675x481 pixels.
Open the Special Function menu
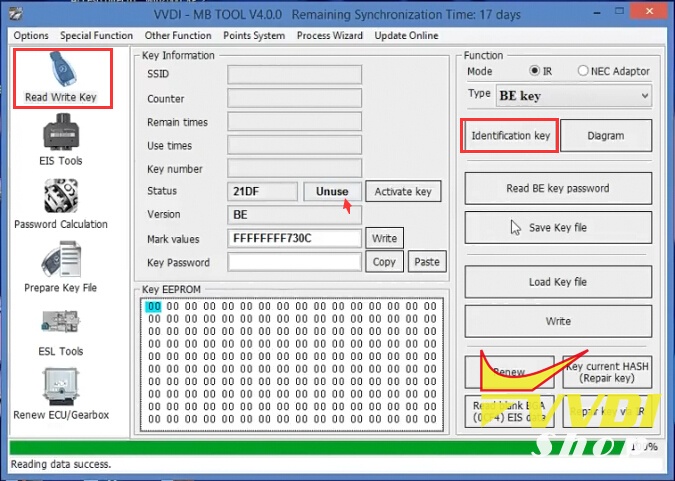click(96, 35)
